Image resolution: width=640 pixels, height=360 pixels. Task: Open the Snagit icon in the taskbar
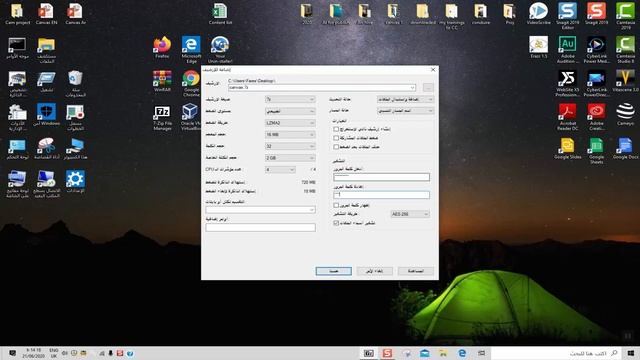(x=387, y=353)
